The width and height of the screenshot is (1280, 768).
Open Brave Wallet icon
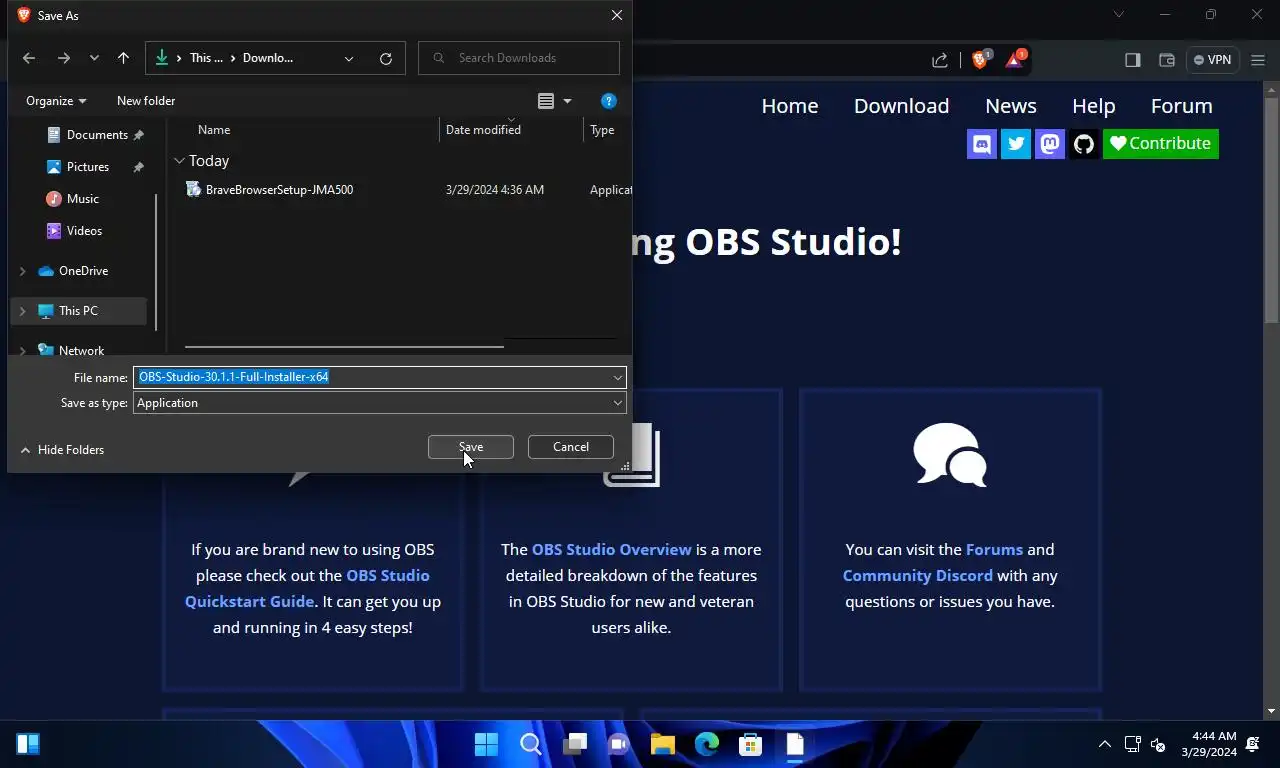[x=1166, y=60]
